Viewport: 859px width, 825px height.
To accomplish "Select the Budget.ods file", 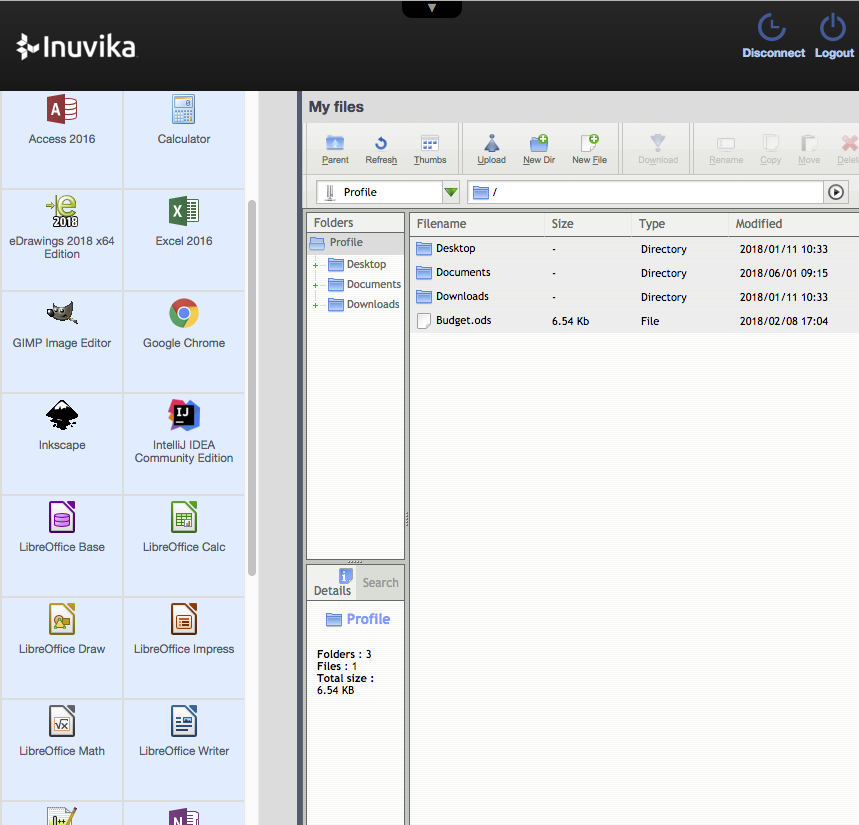I will 634,321.
